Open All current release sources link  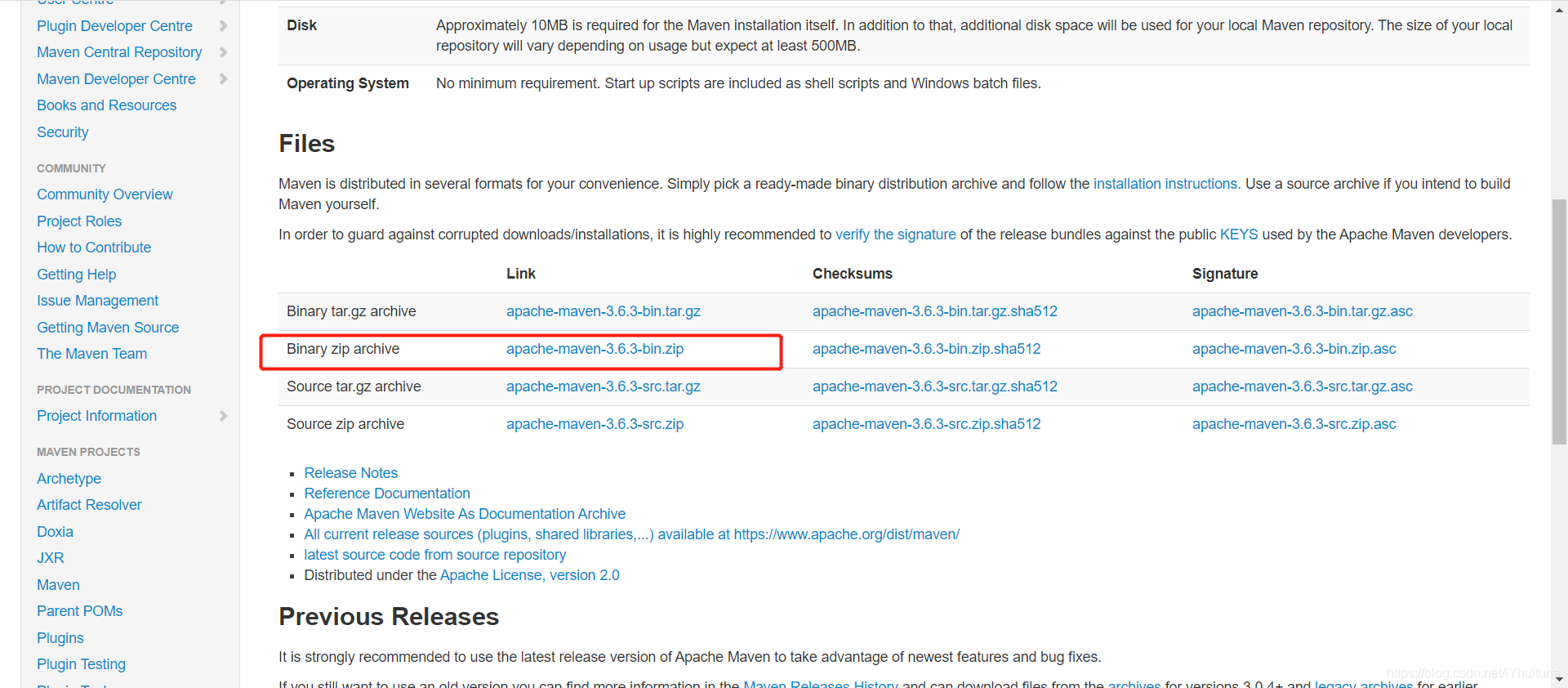[631, 534]
